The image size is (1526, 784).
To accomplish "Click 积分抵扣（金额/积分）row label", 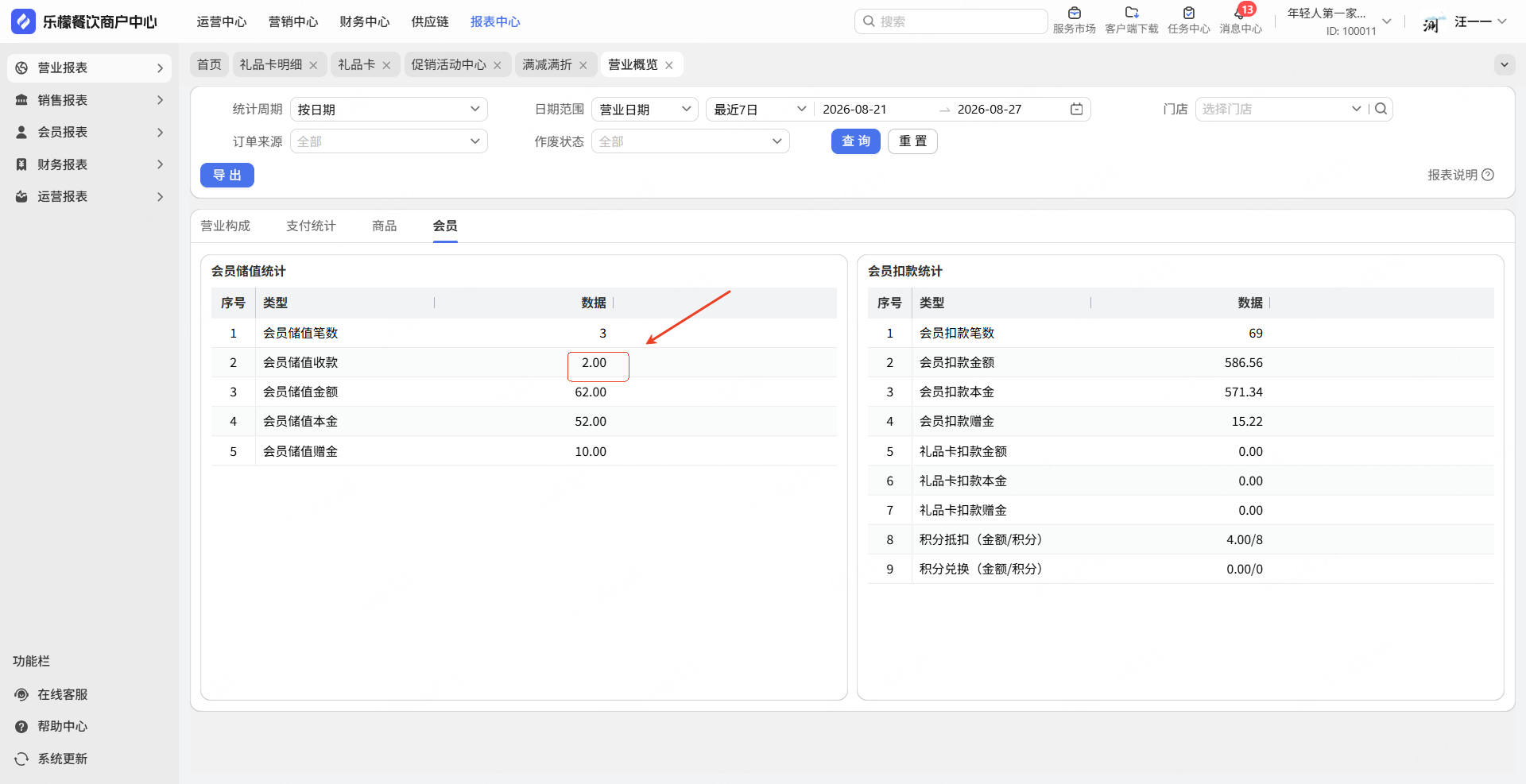I will [981, 539].
